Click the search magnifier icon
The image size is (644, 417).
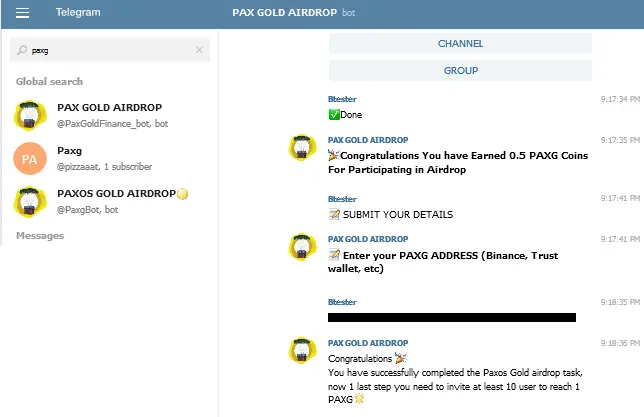[22, 50]
